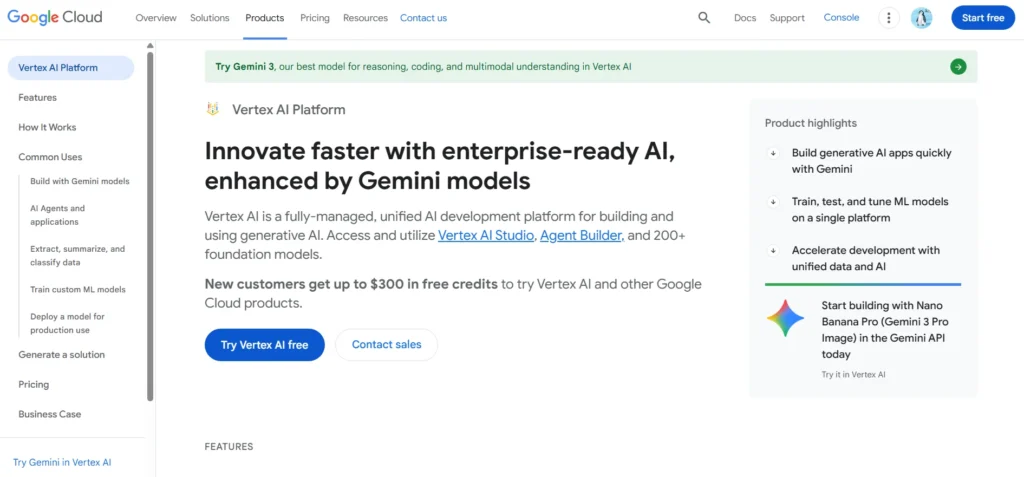Click the Try Vertex AI free button
The width and height of the screenshot is (1024, 477).
(x=264, y=344)
